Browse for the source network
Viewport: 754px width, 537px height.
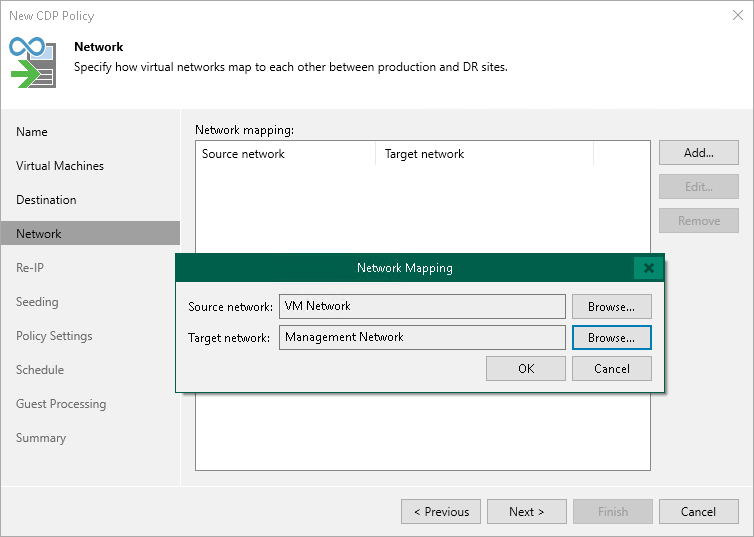pyautogui.click(x=612, y=307)
